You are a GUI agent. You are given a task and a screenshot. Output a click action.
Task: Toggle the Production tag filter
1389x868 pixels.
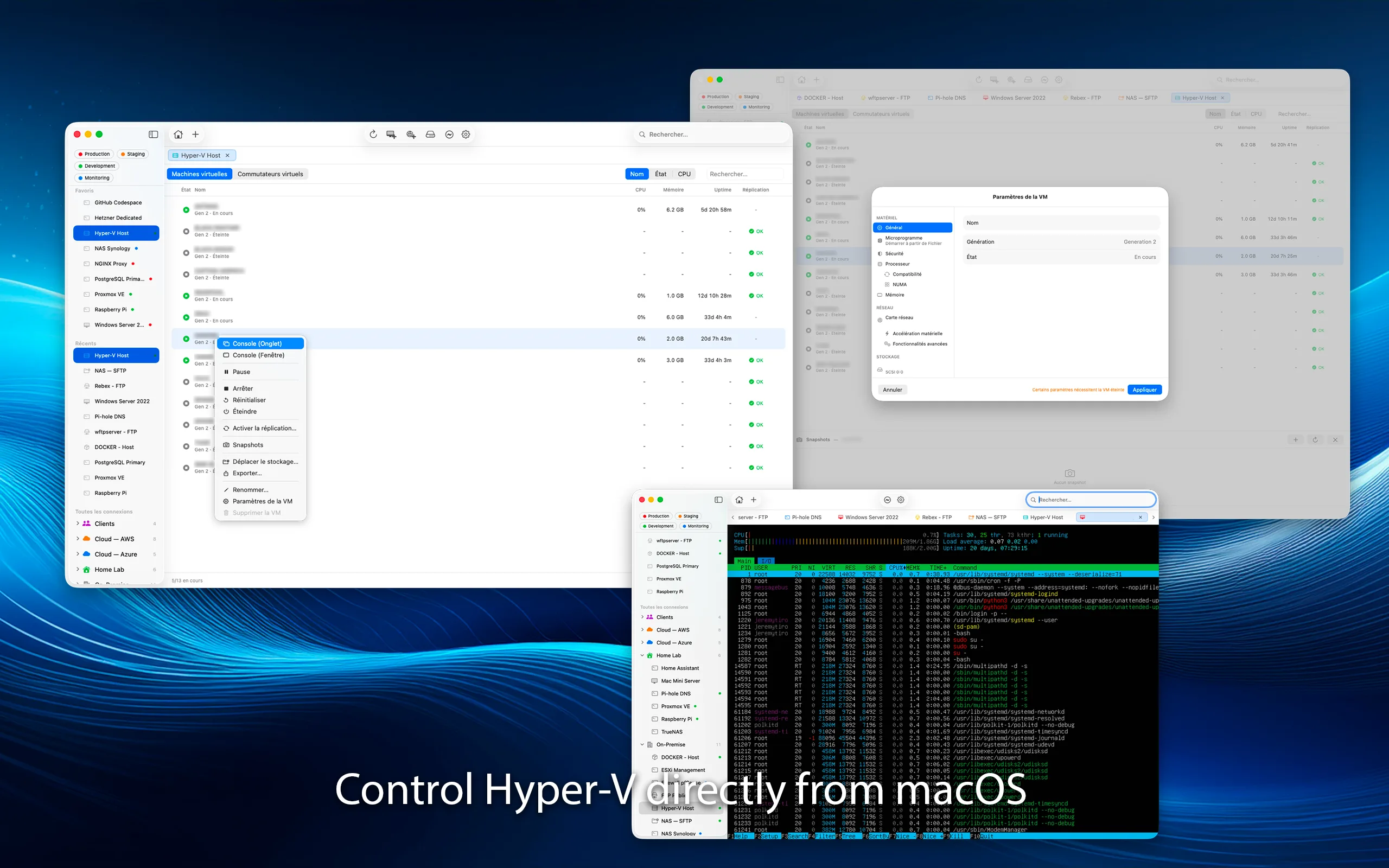click(x=93, y=154)
